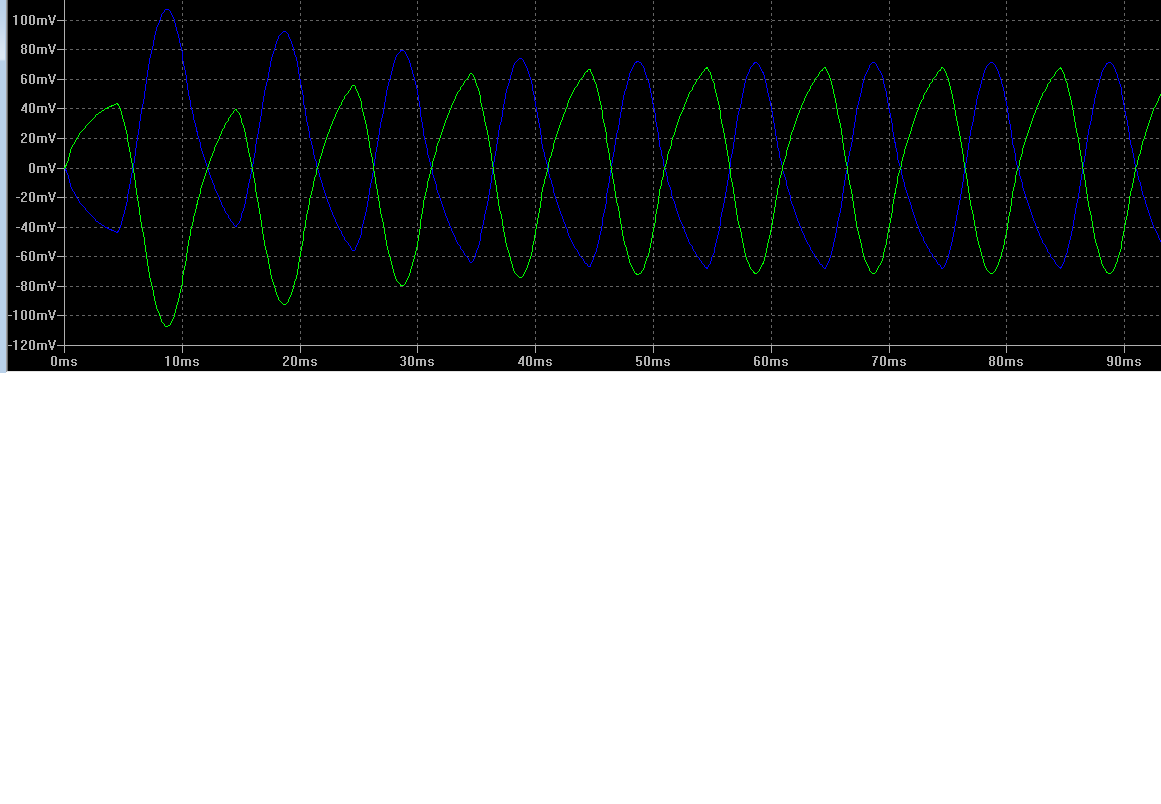
Task: Click the 40ms time axis label
Action: click(x=535, y=361)
